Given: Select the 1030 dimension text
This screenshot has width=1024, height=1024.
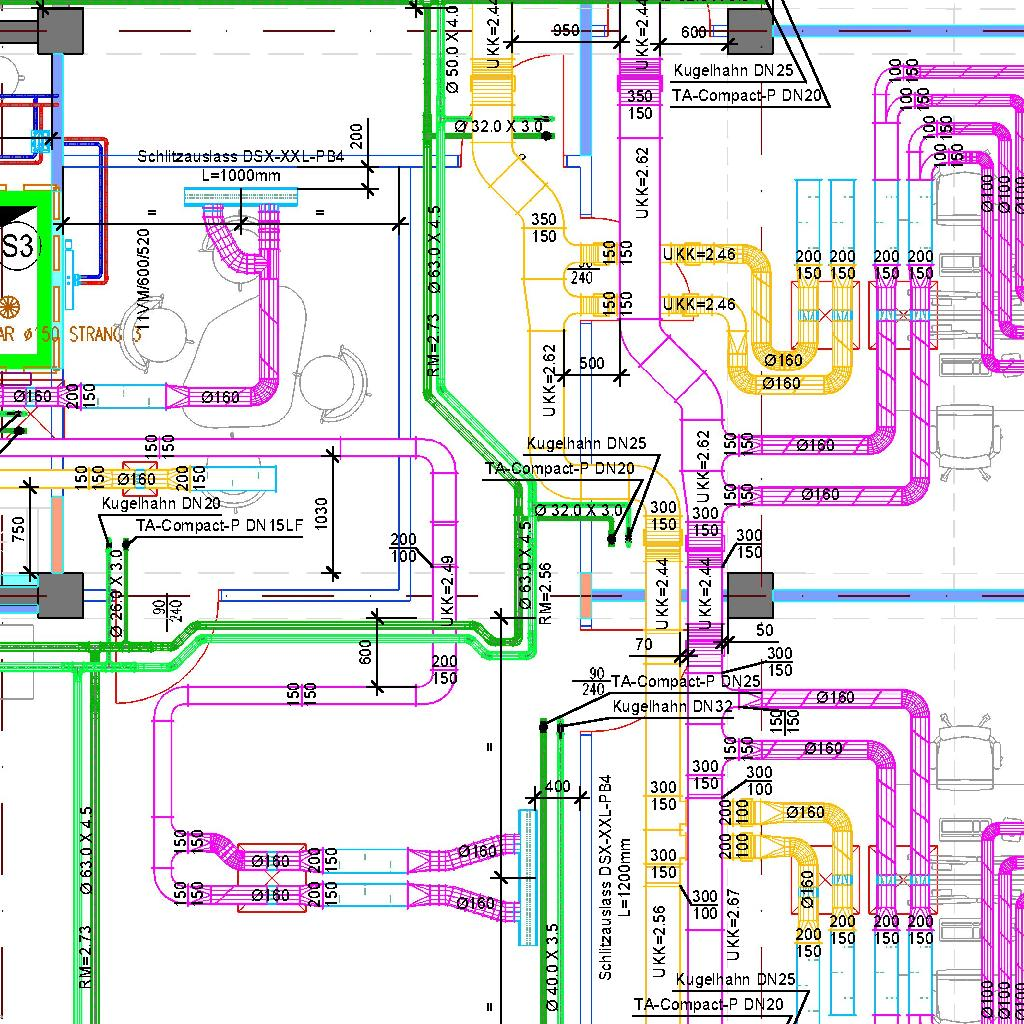Looking at the screenshot, I should pos(320,513).
